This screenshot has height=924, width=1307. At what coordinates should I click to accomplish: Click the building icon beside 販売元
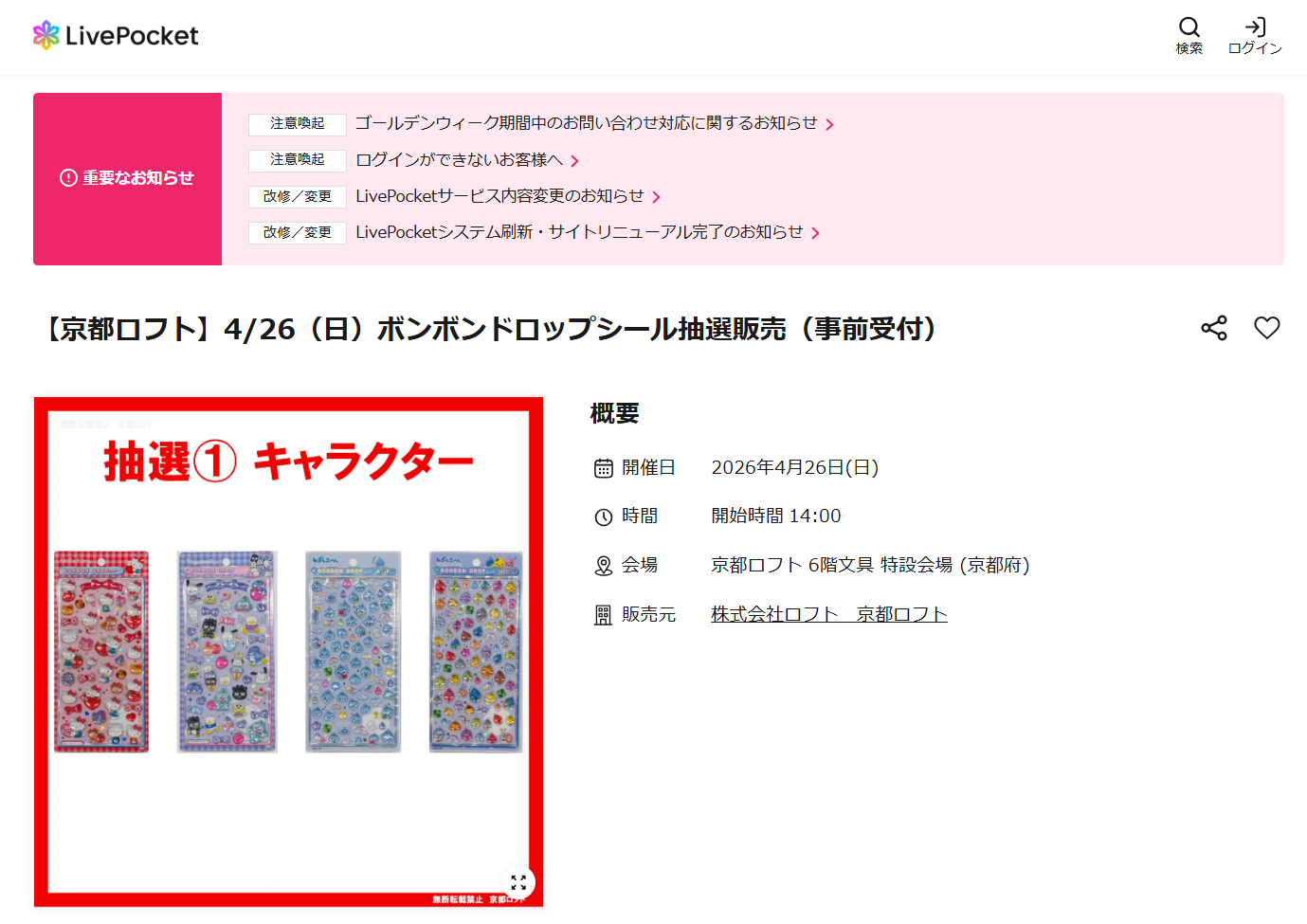(604, 615)
